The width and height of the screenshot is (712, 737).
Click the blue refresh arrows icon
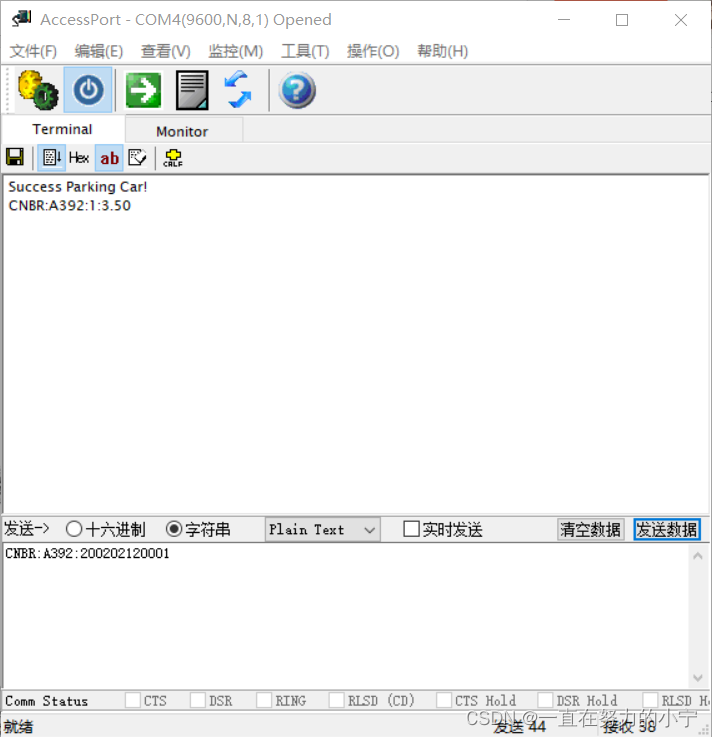coord(238,89)
